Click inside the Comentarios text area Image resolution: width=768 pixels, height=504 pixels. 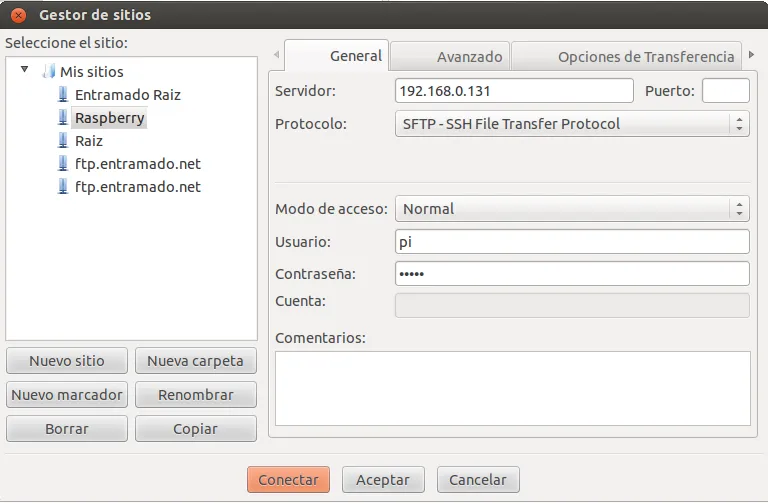(x=512, y=387)
